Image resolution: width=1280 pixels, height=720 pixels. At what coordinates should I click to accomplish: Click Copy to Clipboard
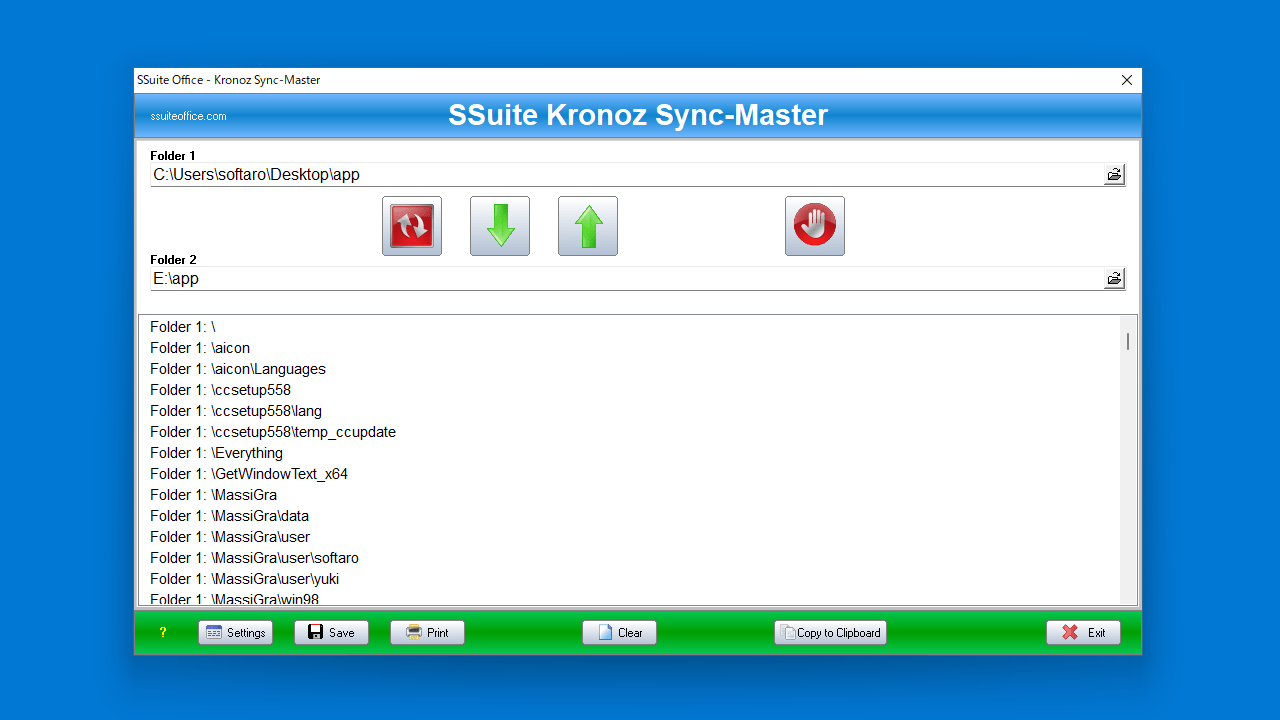830,633
